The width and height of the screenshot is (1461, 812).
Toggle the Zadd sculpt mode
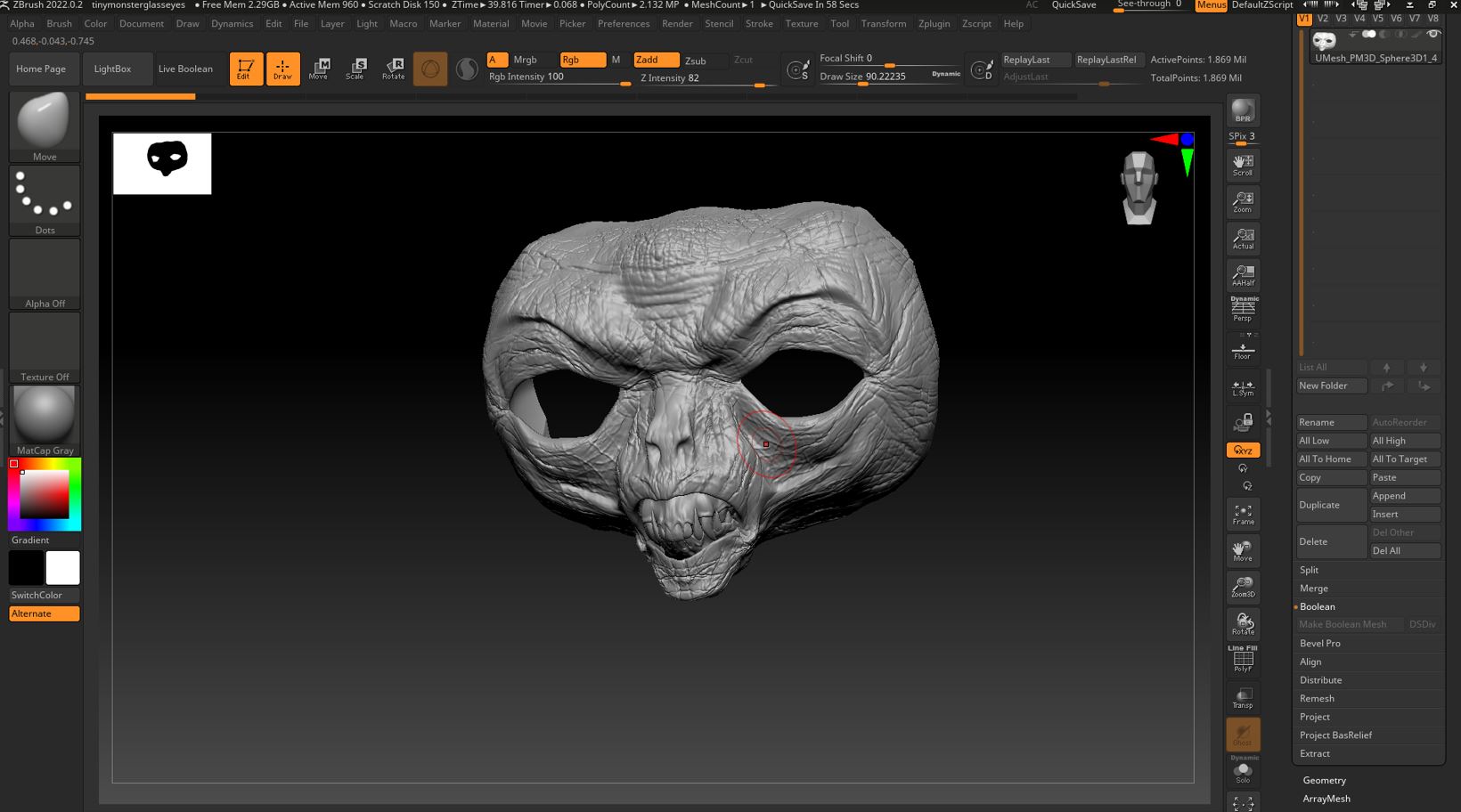(656, 60)
